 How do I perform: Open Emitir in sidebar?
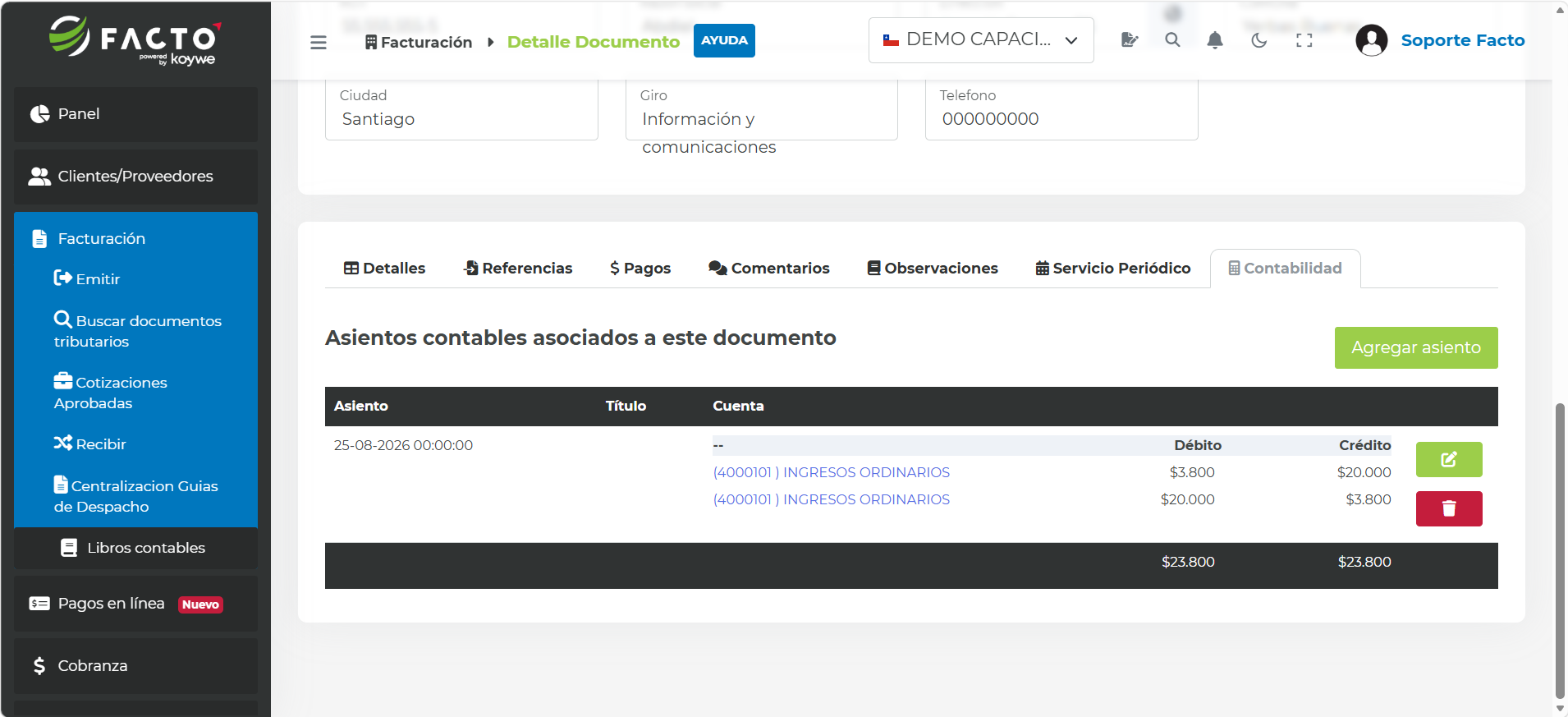87,279
